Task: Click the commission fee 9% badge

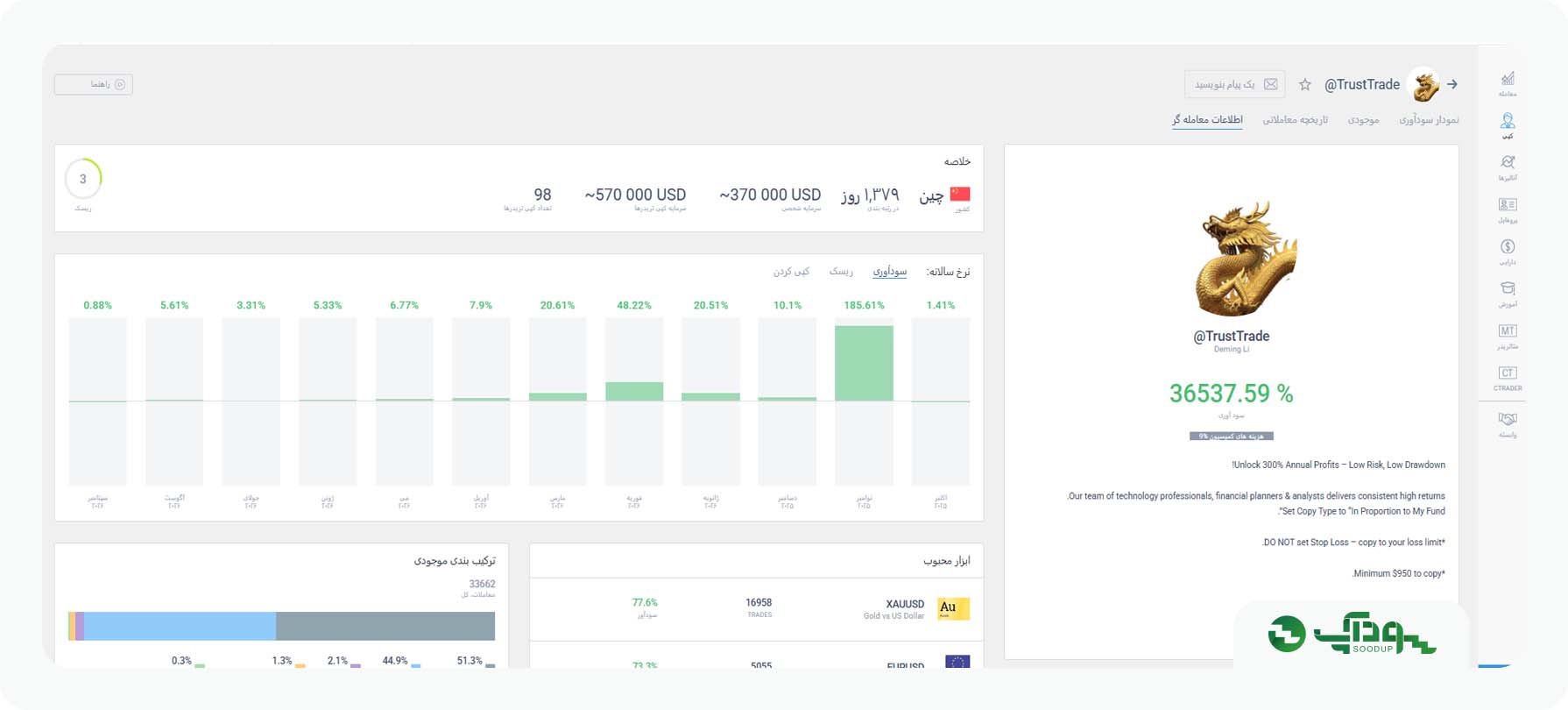Action: (1231, 436)
